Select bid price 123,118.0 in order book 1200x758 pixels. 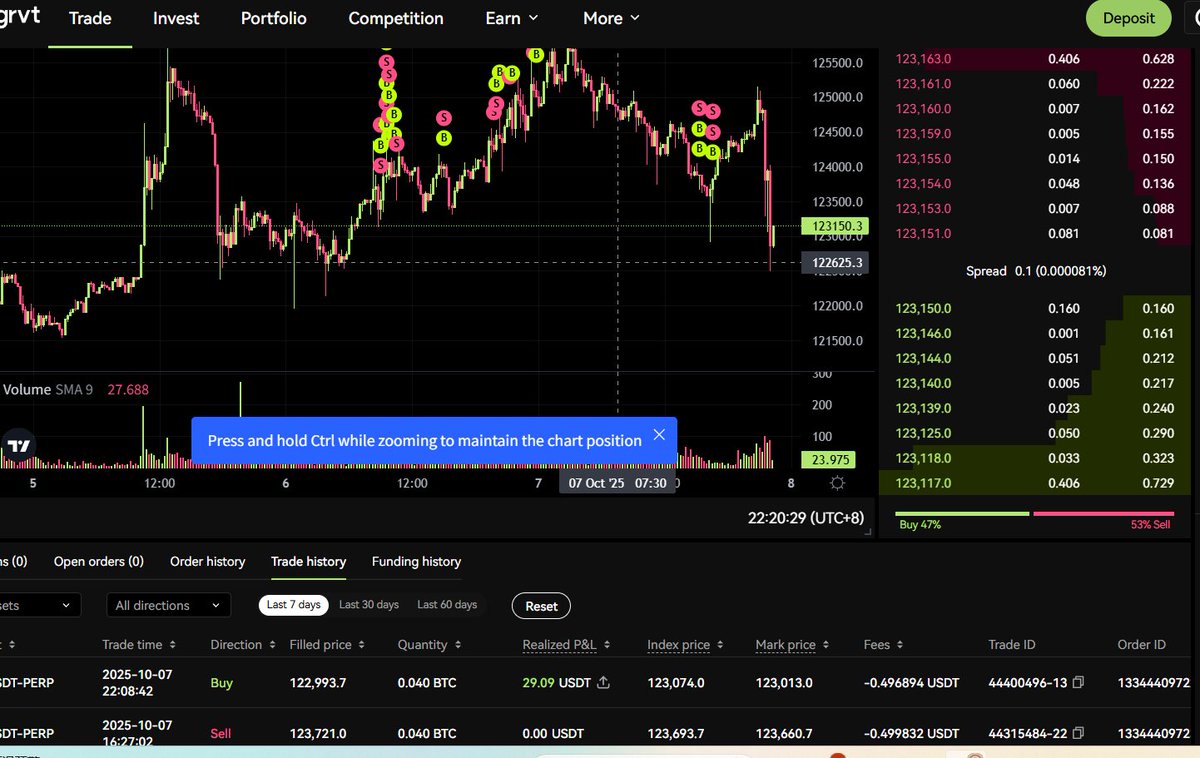[x=923, y=459]
